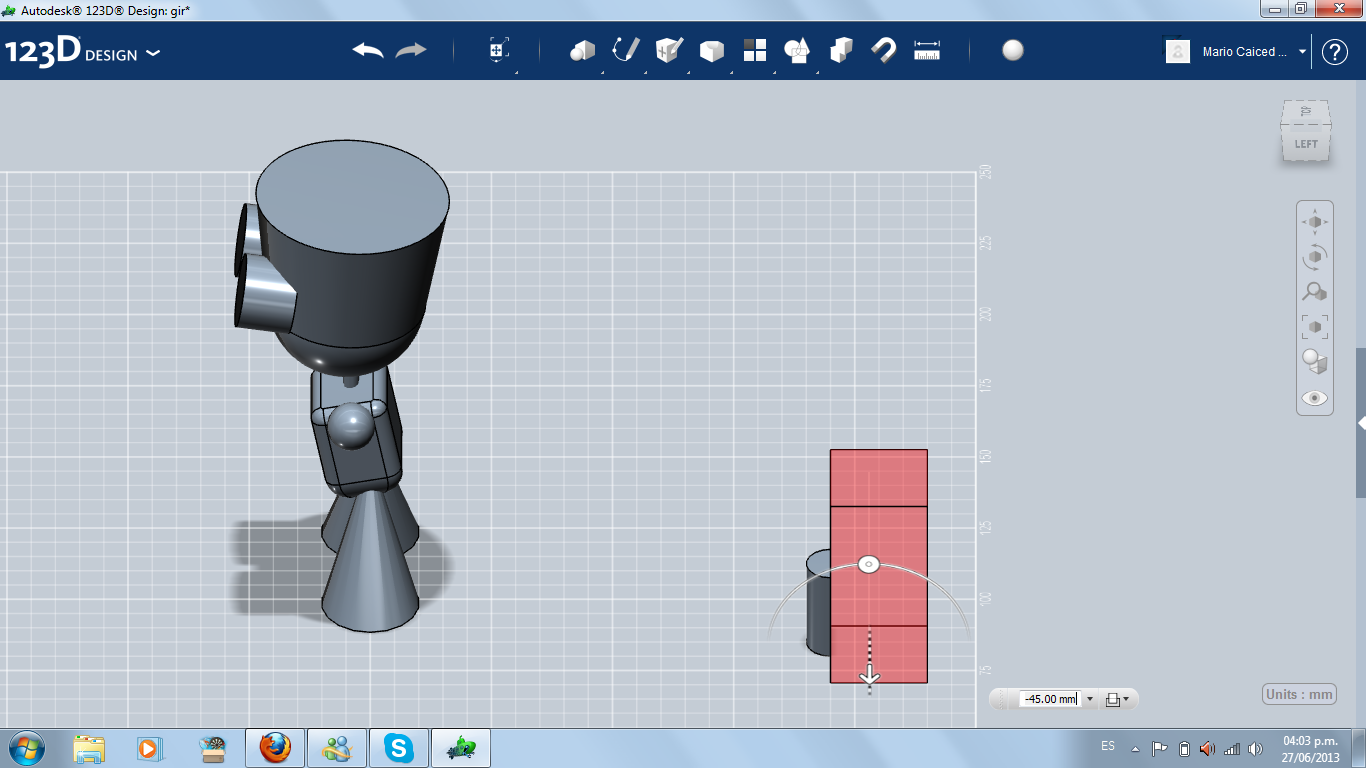Image resolution: width=1366 pixels, height=768 pixels.
Task: Select the Zoom navigation tool
Action: (x=1315, y=292)
